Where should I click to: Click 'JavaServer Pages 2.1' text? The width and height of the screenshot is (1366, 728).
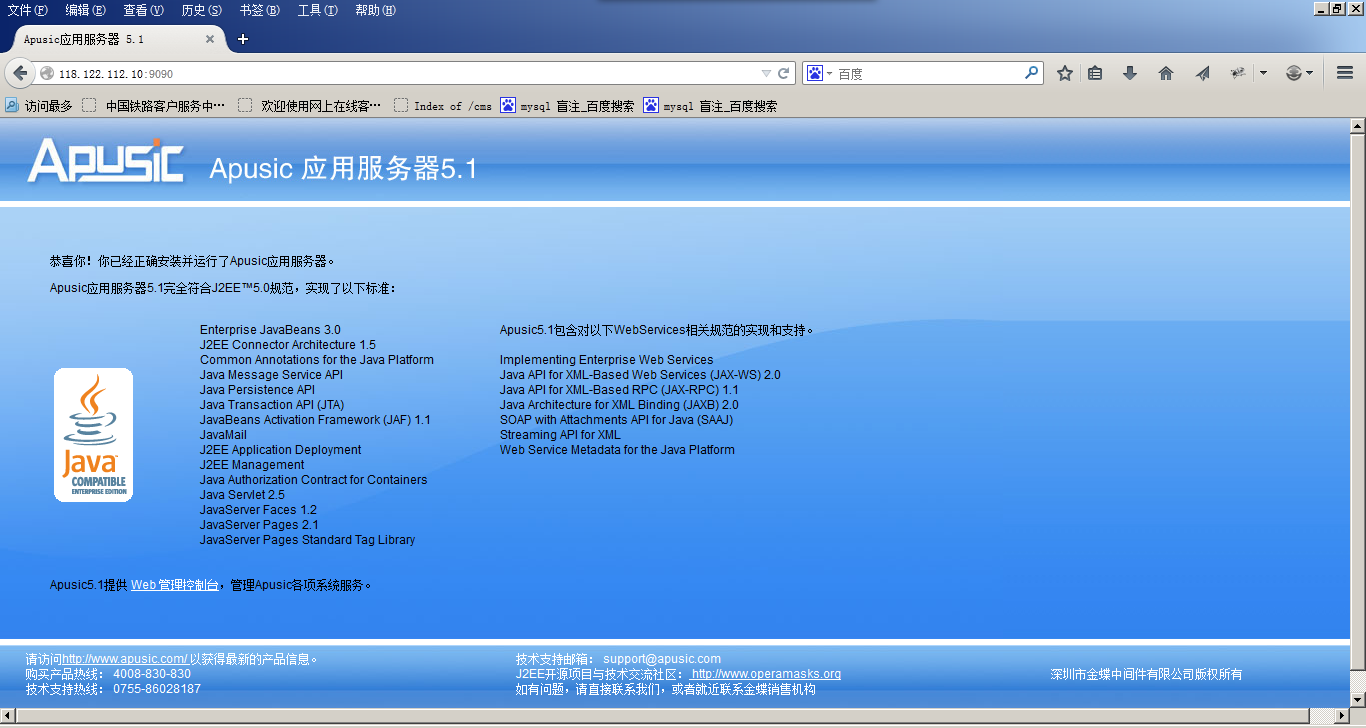point(259,525)
